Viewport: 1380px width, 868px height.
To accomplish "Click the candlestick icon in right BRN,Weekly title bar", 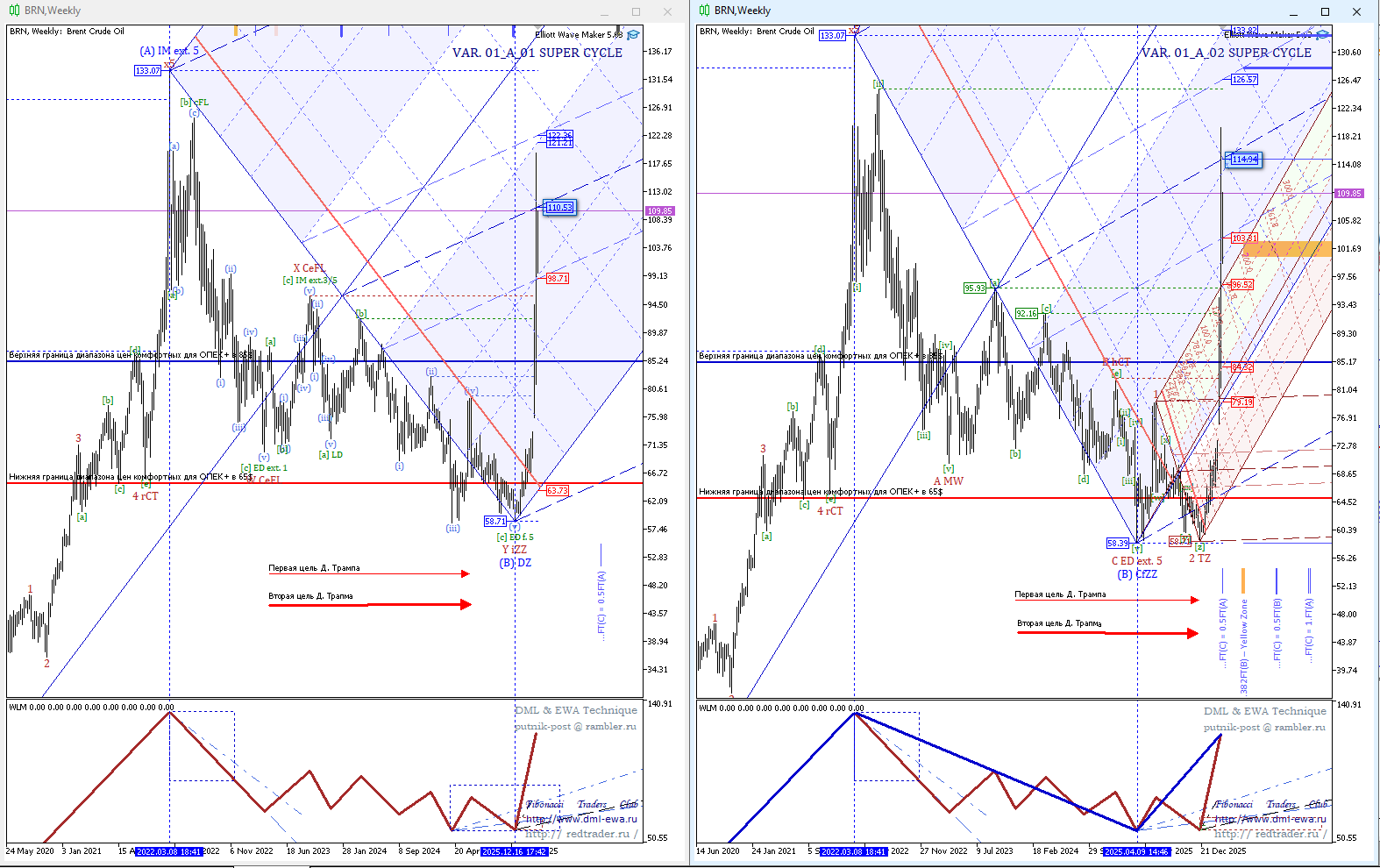I will coord(705,11).
